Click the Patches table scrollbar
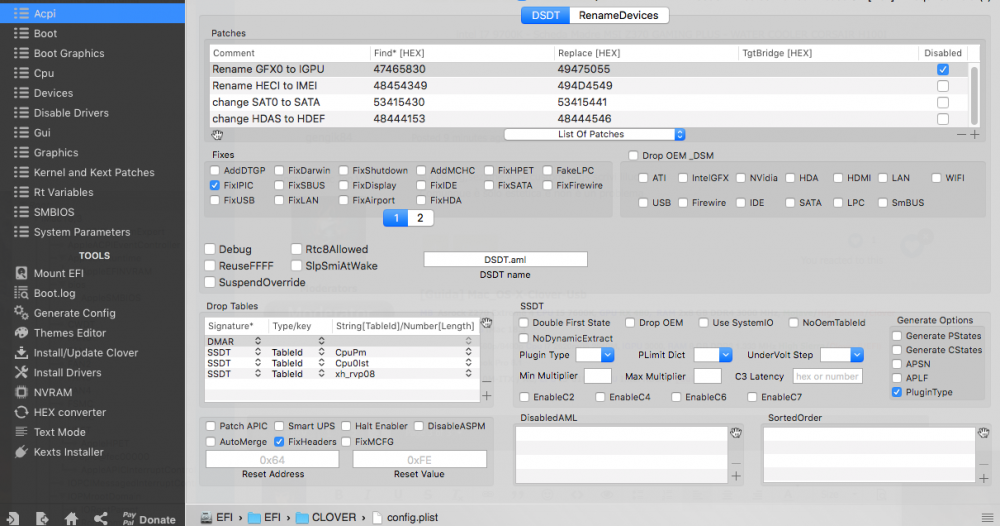 974,94
